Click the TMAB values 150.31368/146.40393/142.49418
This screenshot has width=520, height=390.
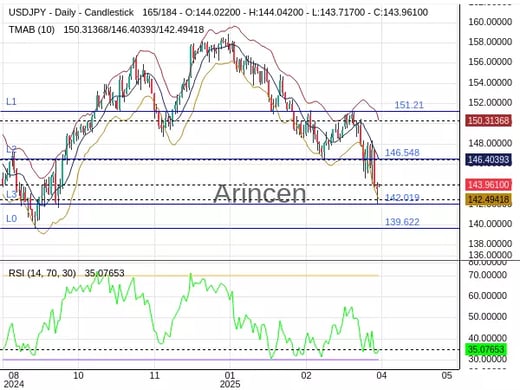(134, 30)
